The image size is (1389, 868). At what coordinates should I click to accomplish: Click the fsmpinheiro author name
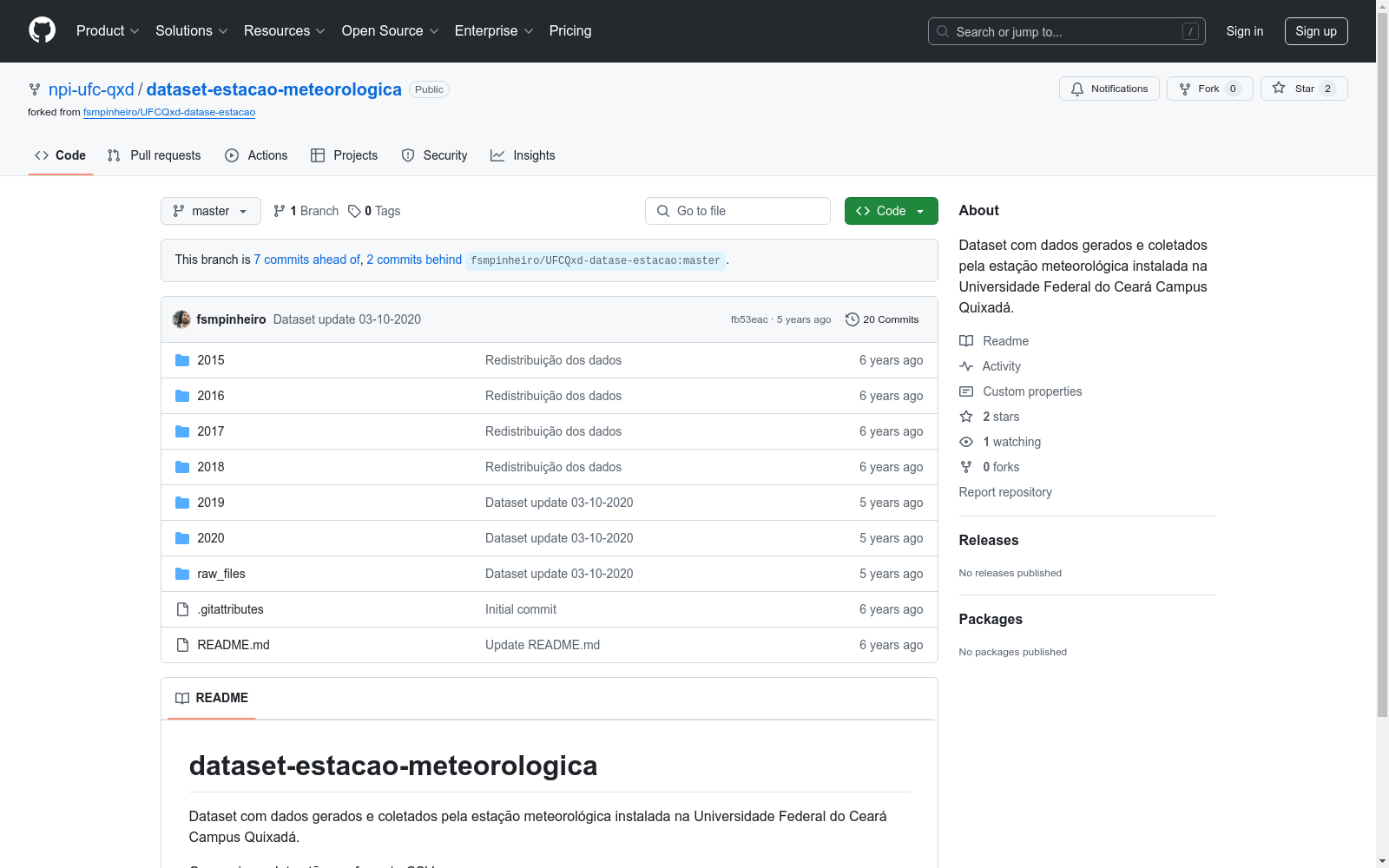pos(231,319)
